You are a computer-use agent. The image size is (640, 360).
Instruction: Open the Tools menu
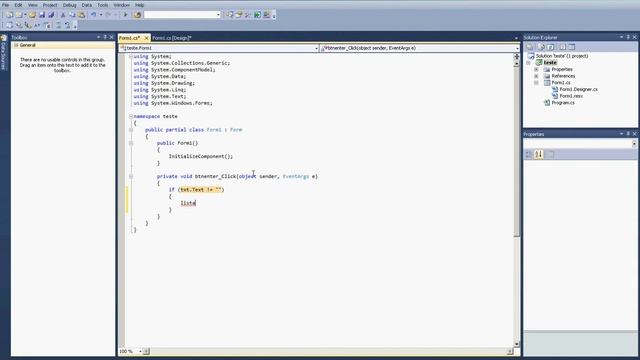103,5
